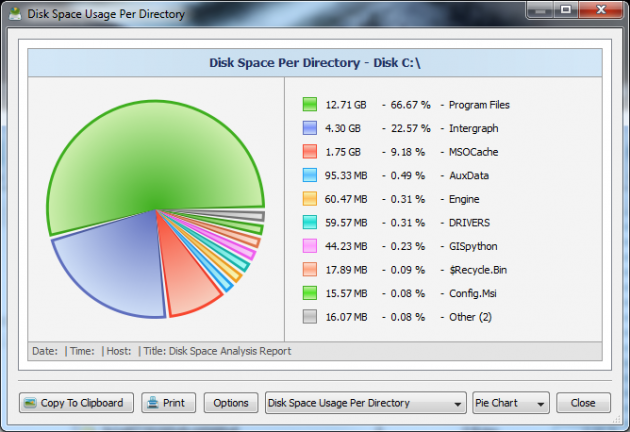The width and height of the screenshot is (630, 432).
Task: Click the DRIVERS teal legend swatch
Action: [x=310, y=222]
